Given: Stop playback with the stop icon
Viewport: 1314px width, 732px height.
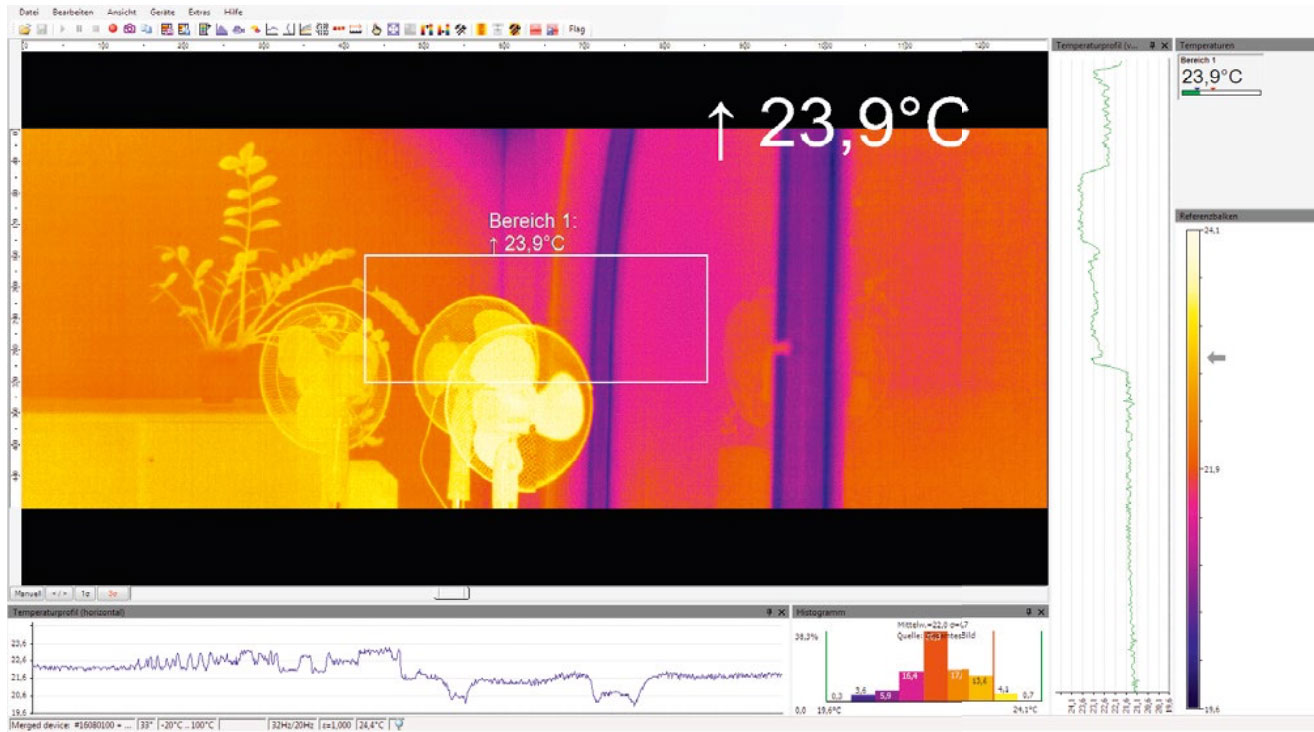Looking at the screenshot, I should (95, 31).
